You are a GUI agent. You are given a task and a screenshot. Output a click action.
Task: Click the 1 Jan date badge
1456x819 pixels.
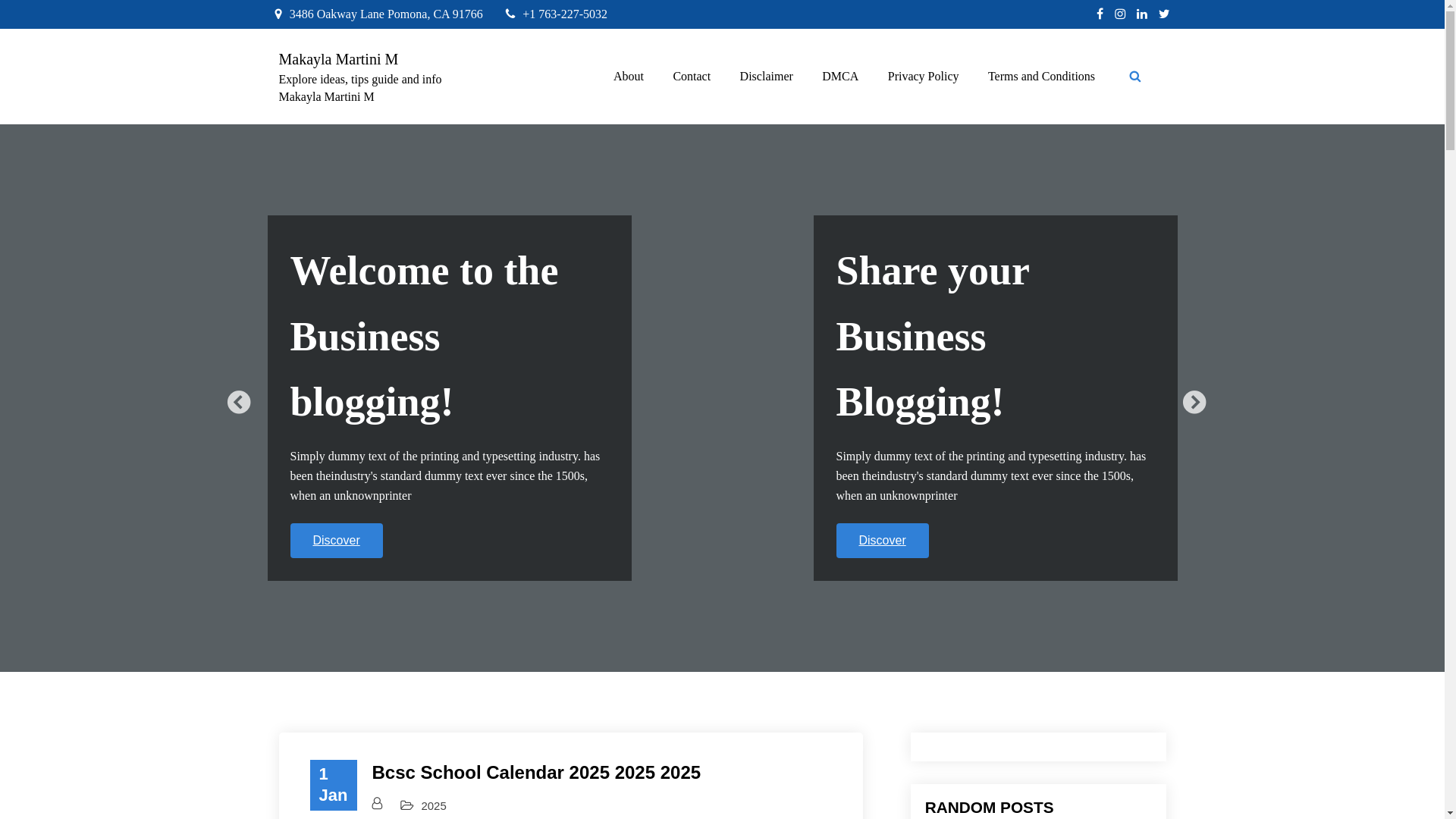pyautogui.click(x=333, y=785)
